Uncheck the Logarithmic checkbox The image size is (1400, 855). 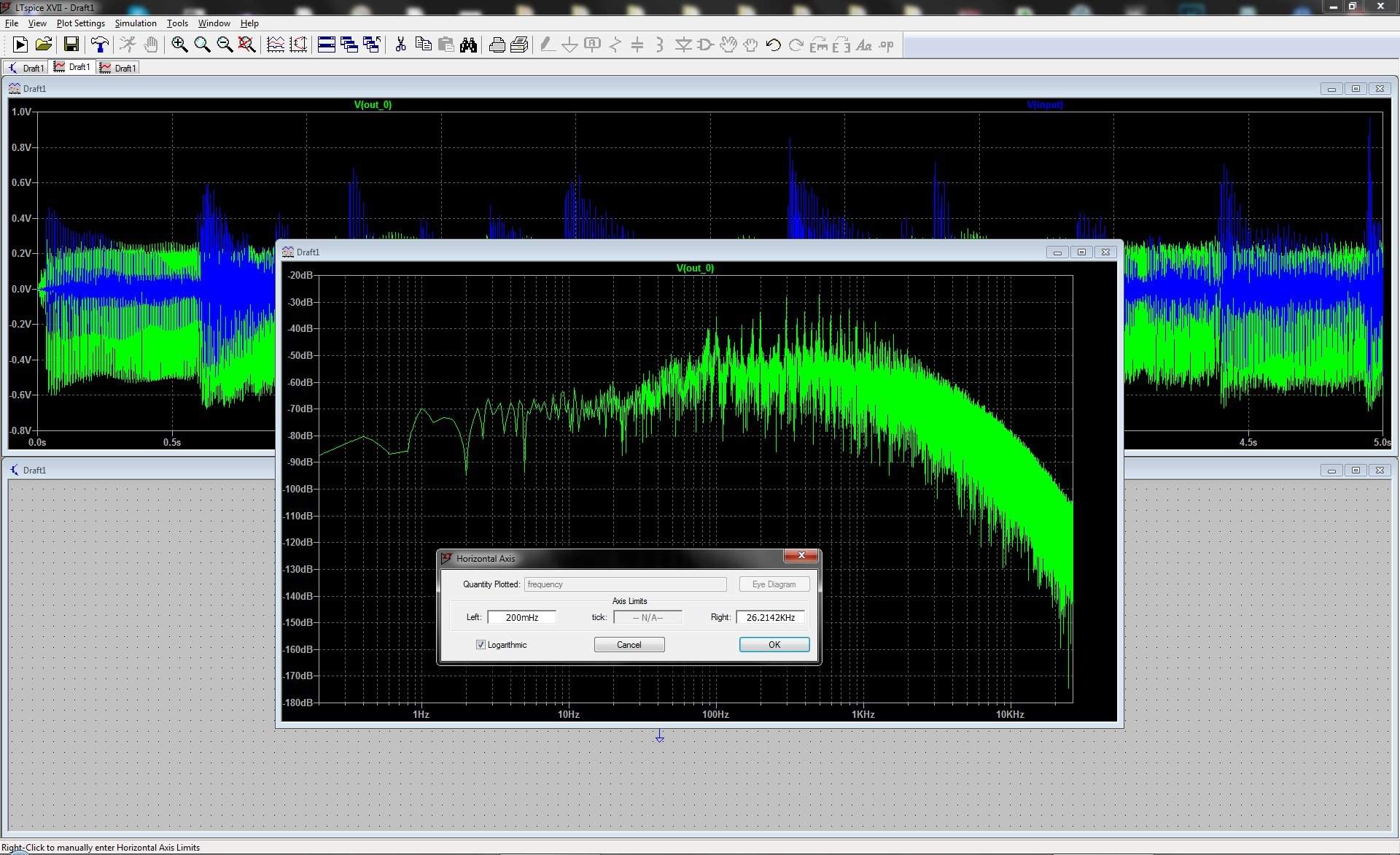tap(481, 645)
